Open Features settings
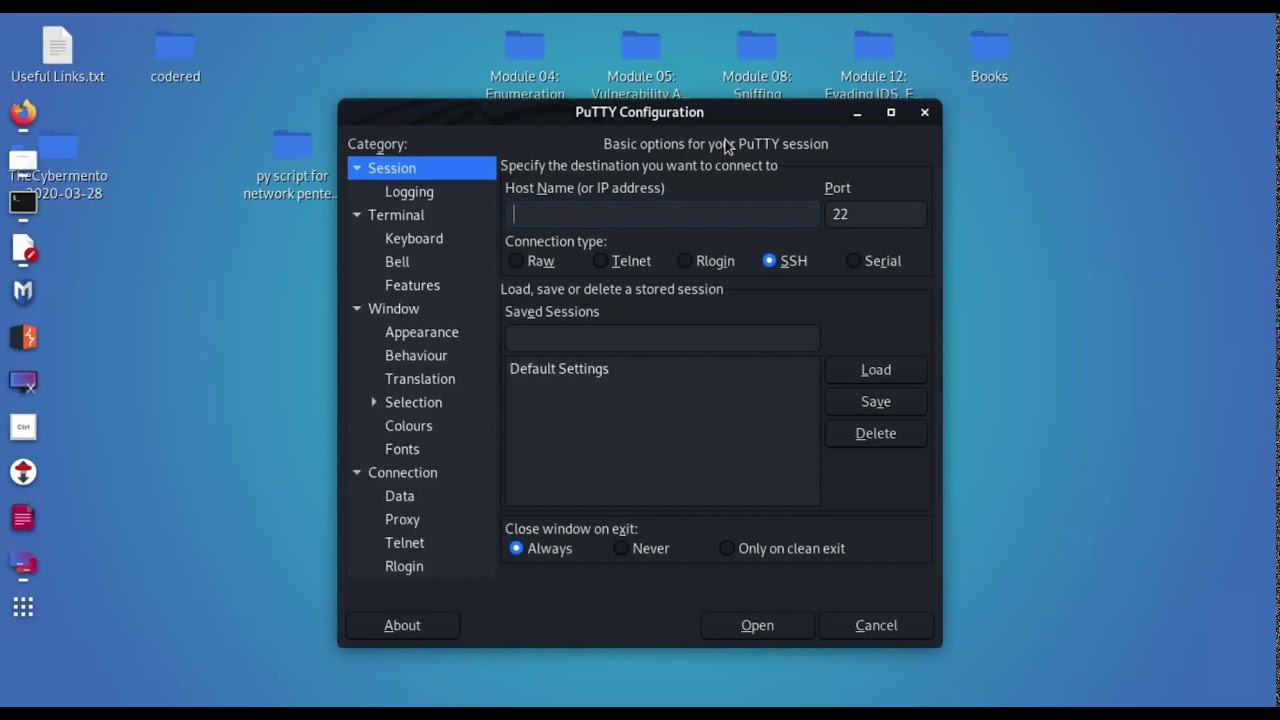The image size is (1280, 720). (412, 285)
